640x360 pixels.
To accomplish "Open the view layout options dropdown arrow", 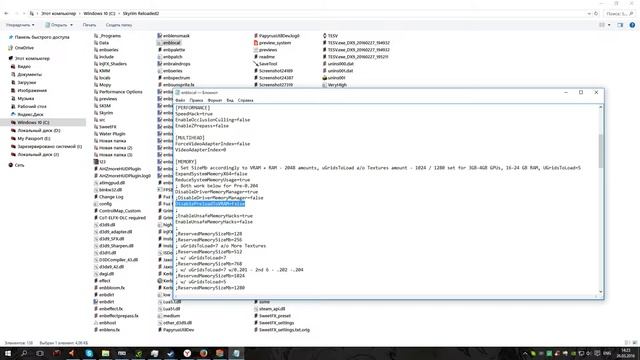I will (x=609, y=25).
